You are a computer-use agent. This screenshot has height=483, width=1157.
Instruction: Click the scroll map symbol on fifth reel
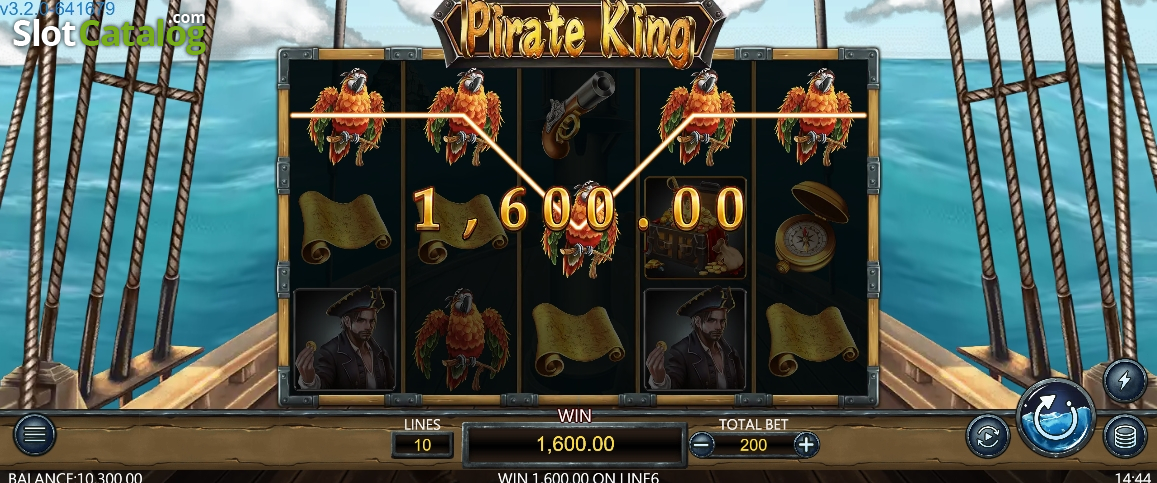pyautogui.click(x=812, y=338)
